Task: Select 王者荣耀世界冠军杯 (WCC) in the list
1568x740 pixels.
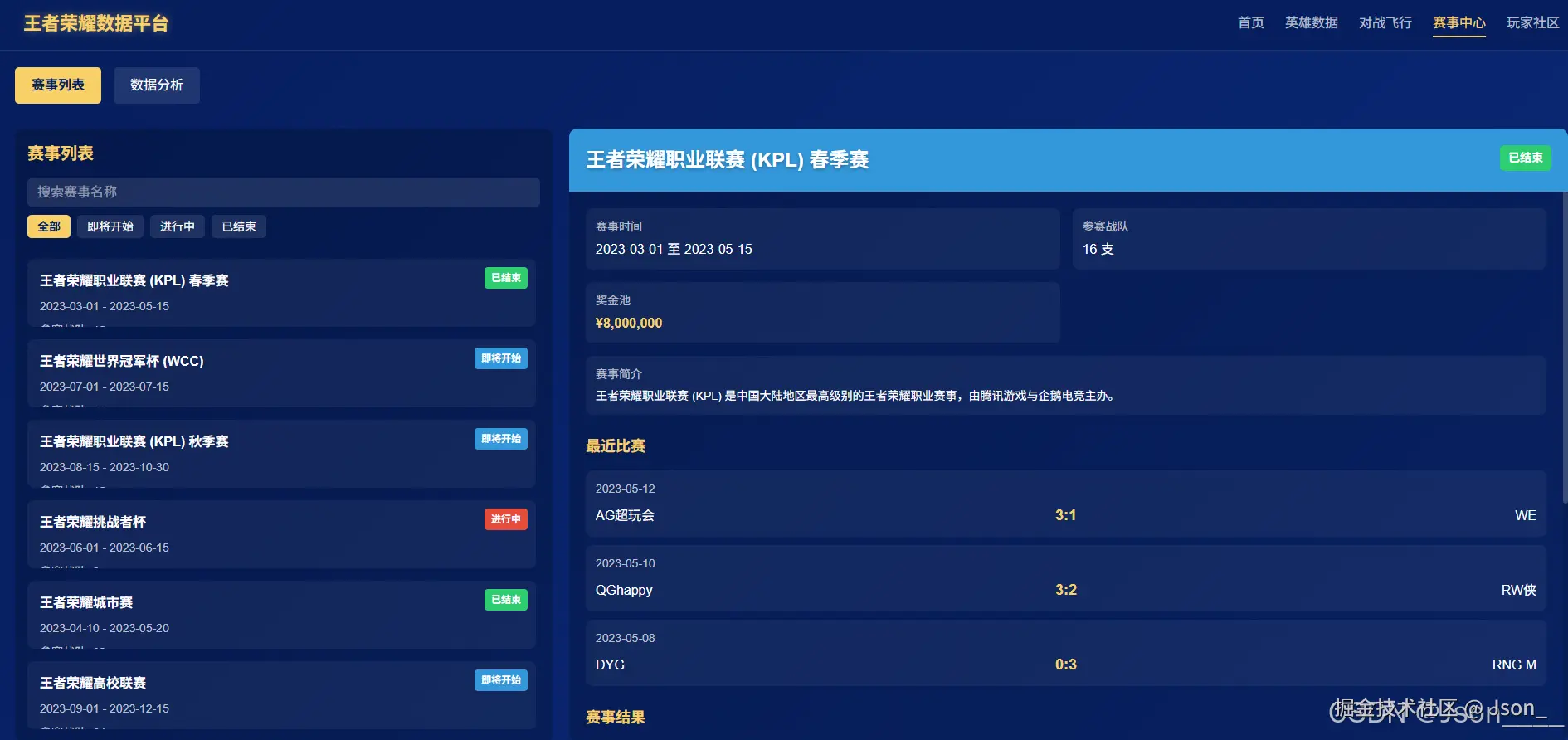Action: click(x=281, y=373)
